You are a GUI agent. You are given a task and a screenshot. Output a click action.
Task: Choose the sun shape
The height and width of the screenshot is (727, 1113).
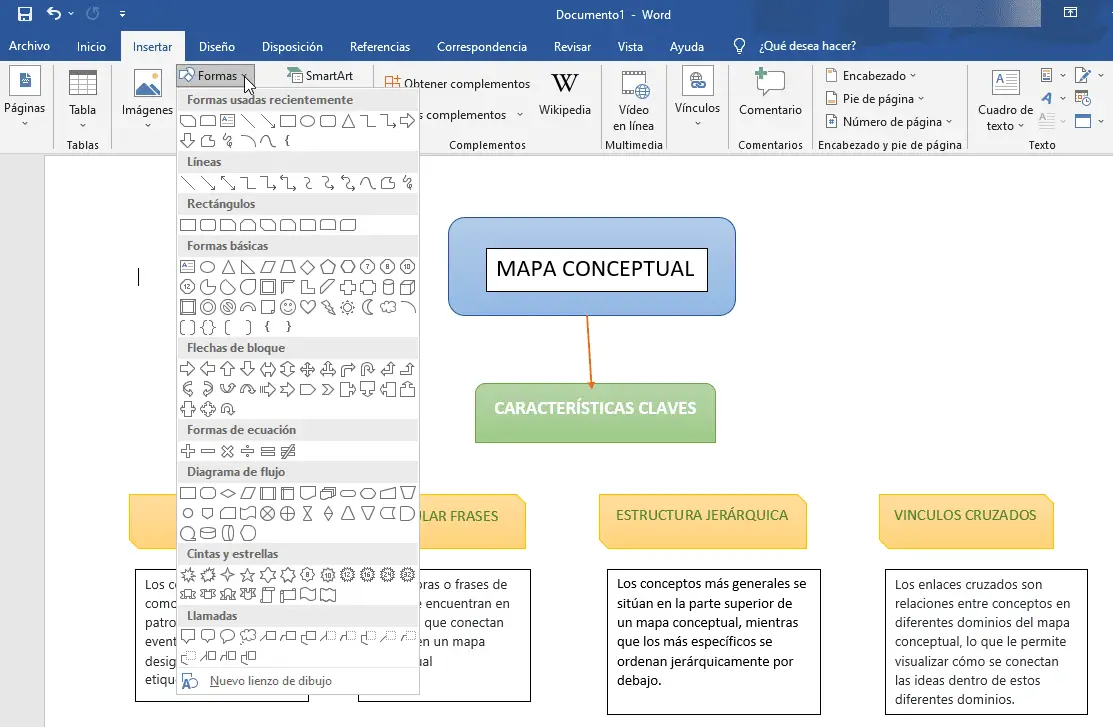(x=348, y=307)
